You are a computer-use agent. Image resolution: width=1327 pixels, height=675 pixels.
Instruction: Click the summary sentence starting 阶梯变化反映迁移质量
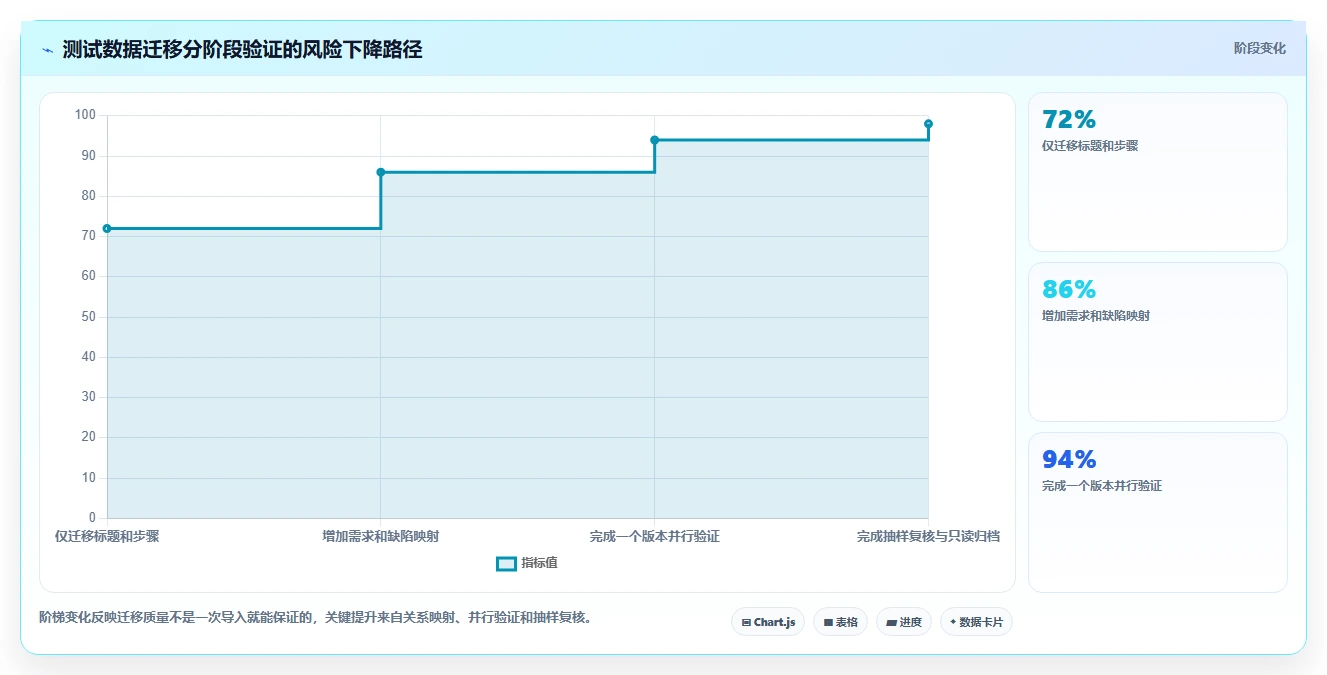pos(315,618)
